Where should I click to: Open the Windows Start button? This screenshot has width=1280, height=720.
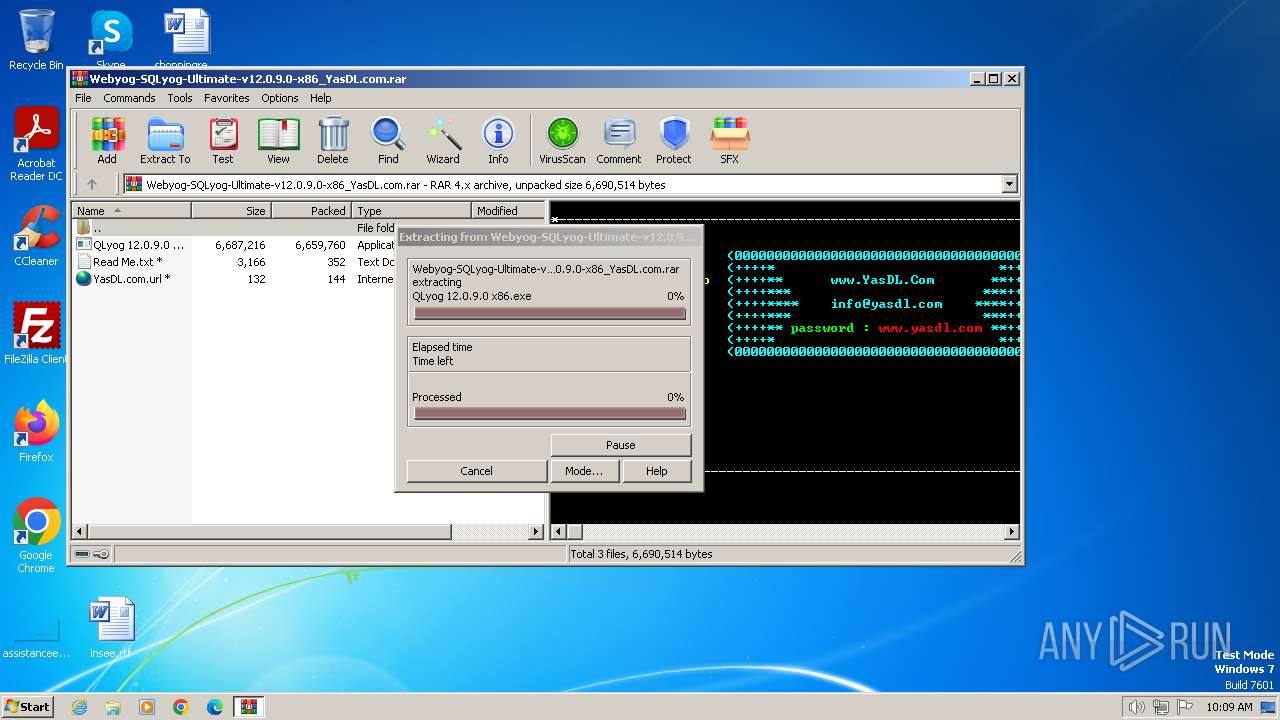click(x=28, y=707)
